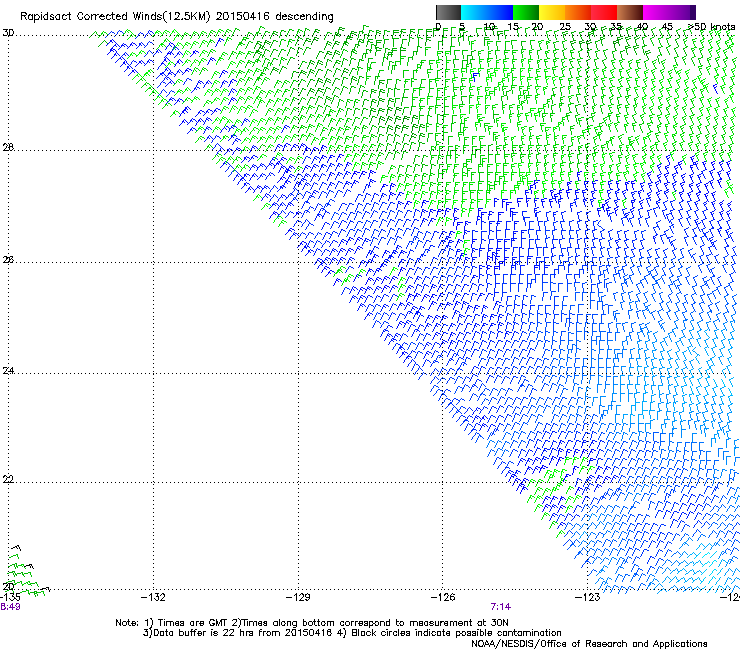Click the '>50 knots' legend label
Viewport: 740px width, 650px height.
(x=712, y=27)
